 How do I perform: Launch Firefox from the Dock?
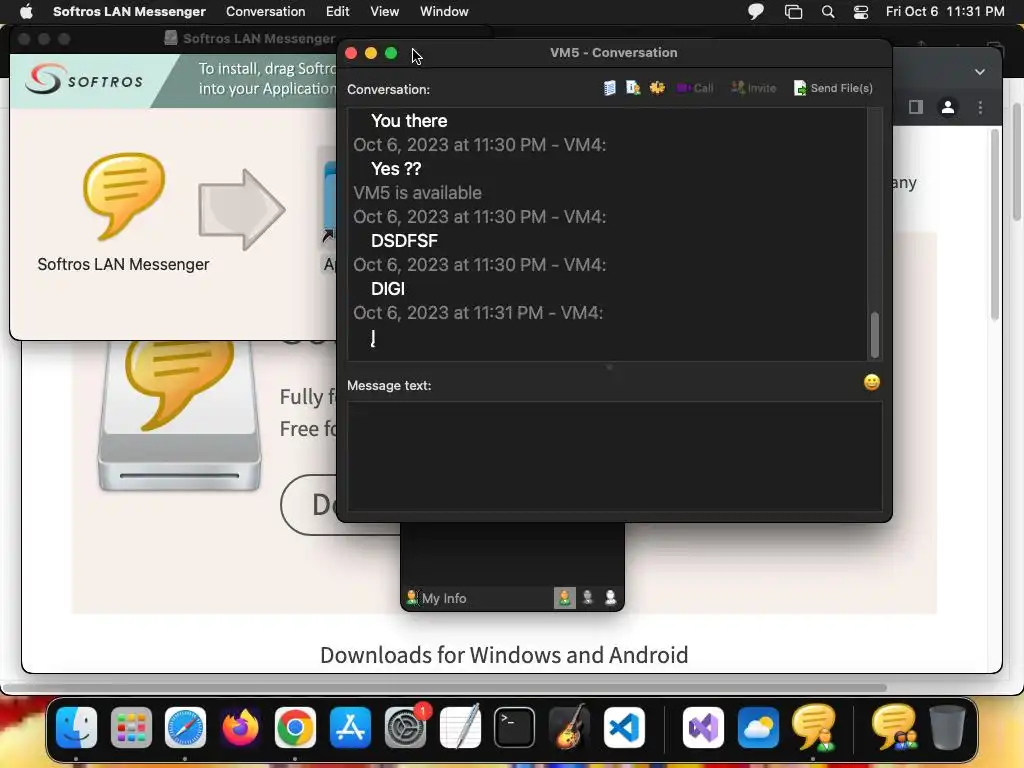point(240,727)
